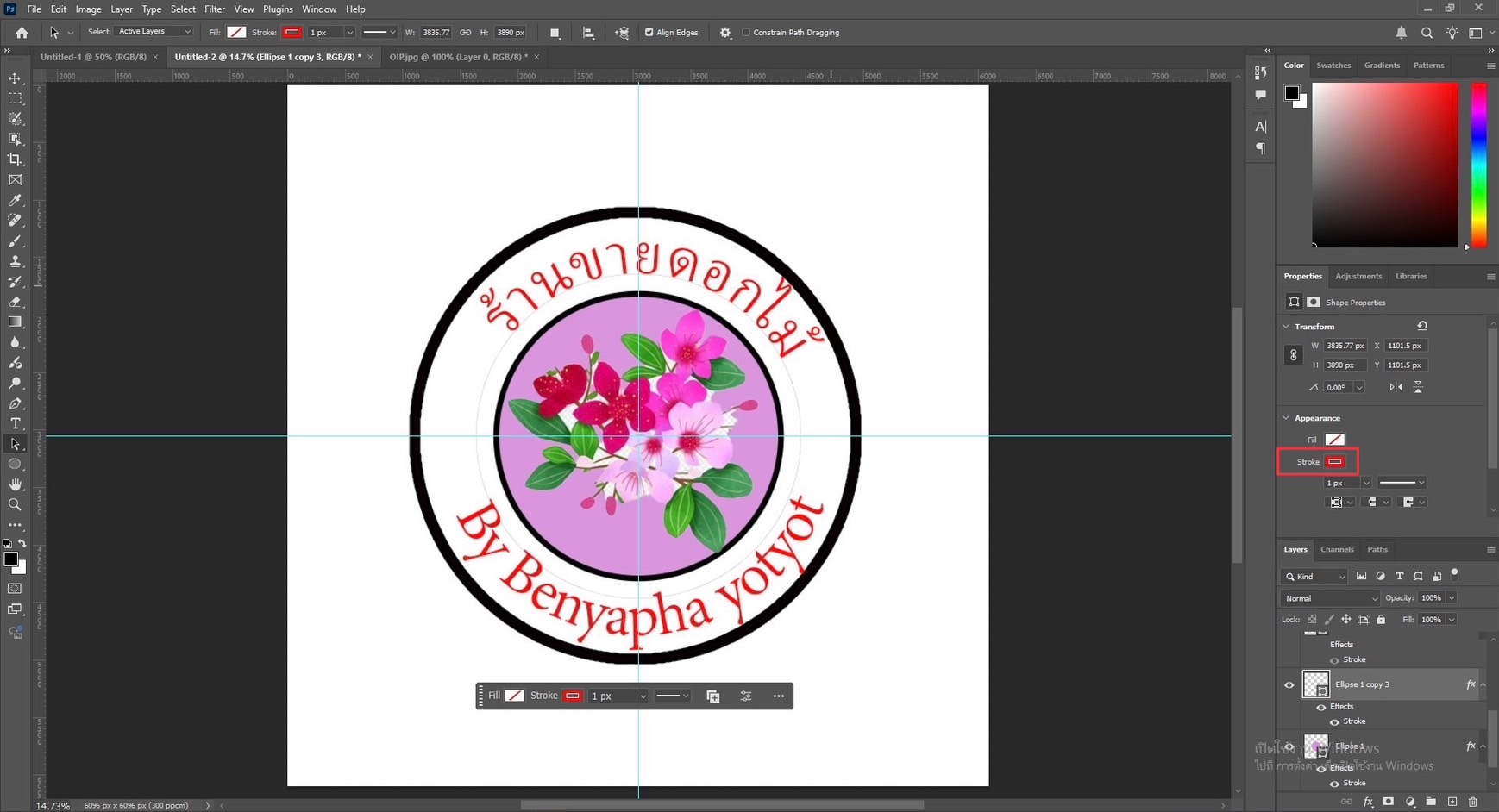Switch to the Channels tab
This screenshot has height=812, width=1499.
(1337, 549)
